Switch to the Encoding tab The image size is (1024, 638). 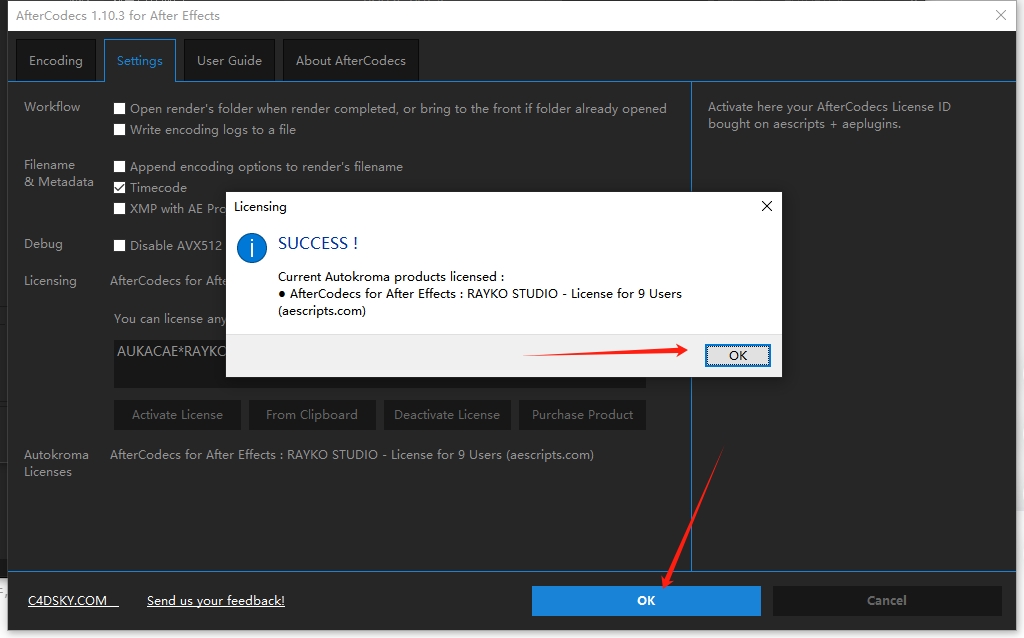click(56, 61)
